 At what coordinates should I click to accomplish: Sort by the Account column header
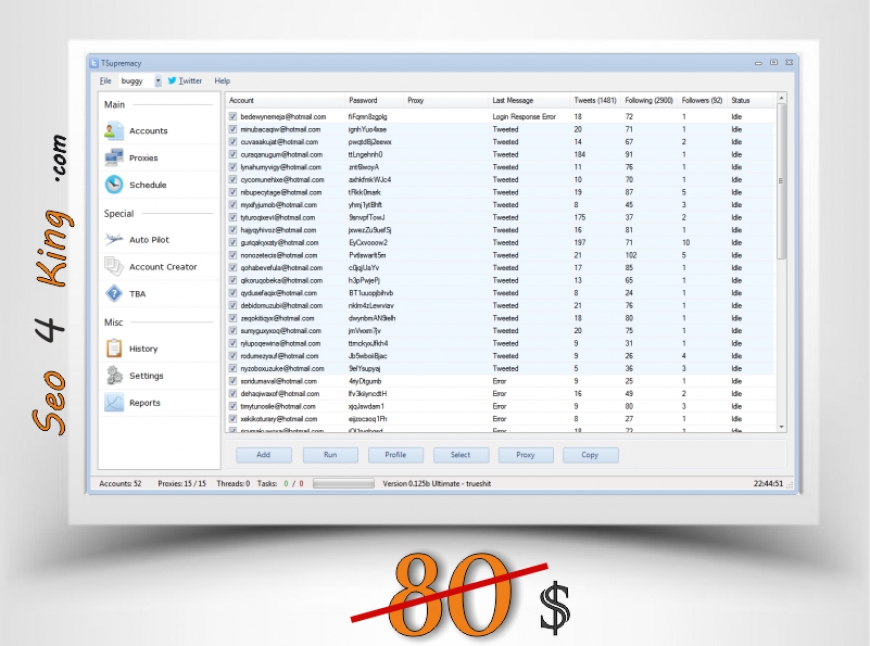(286, 100)
